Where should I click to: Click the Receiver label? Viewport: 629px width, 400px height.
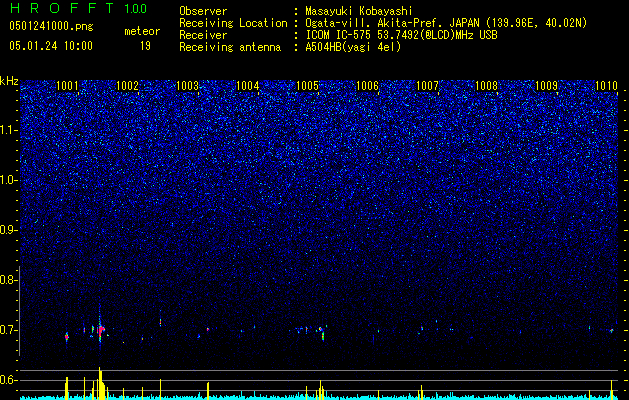point(203,35)
